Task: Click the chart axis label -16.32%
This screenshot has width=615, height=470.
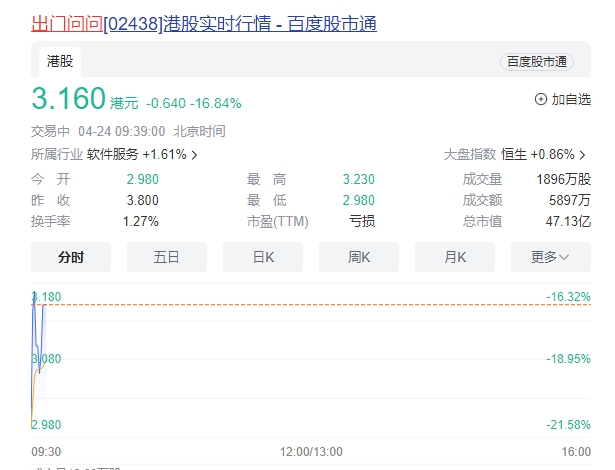Action: tap(568, 297)
